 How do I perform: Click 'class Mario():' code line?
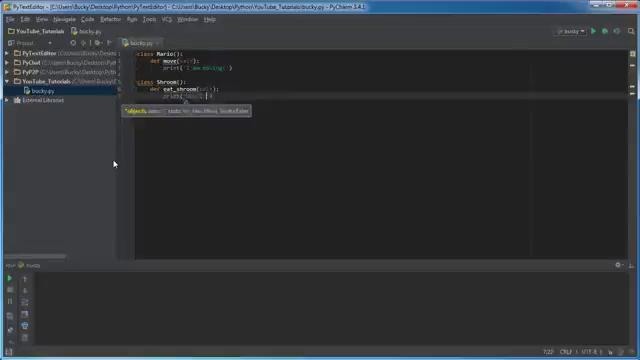click(x=160, y=54)
